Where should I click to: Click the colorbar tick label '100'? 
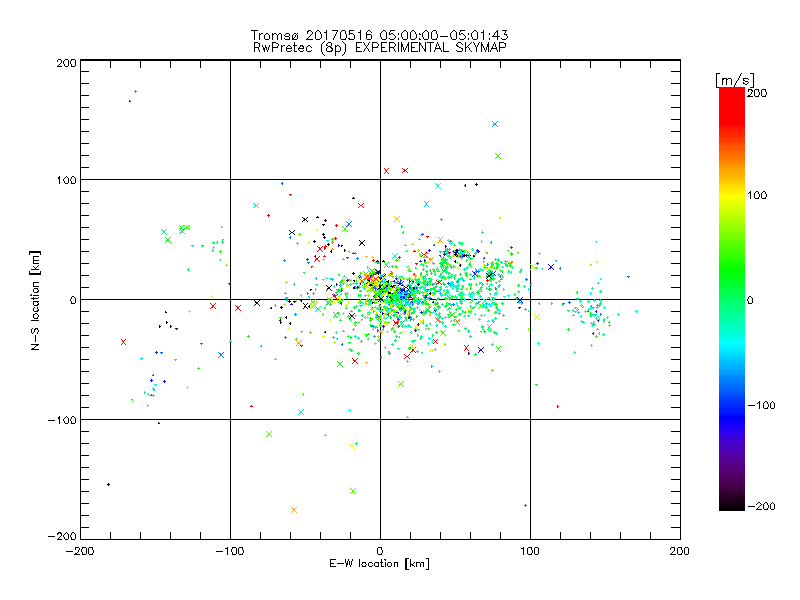[757, 195]
